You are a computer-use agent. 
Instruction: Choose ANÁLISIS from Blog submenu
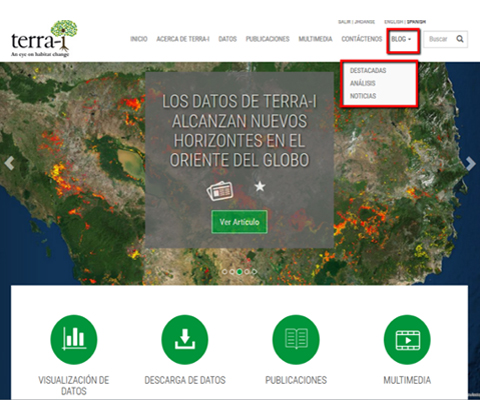[x=363, y=83]
